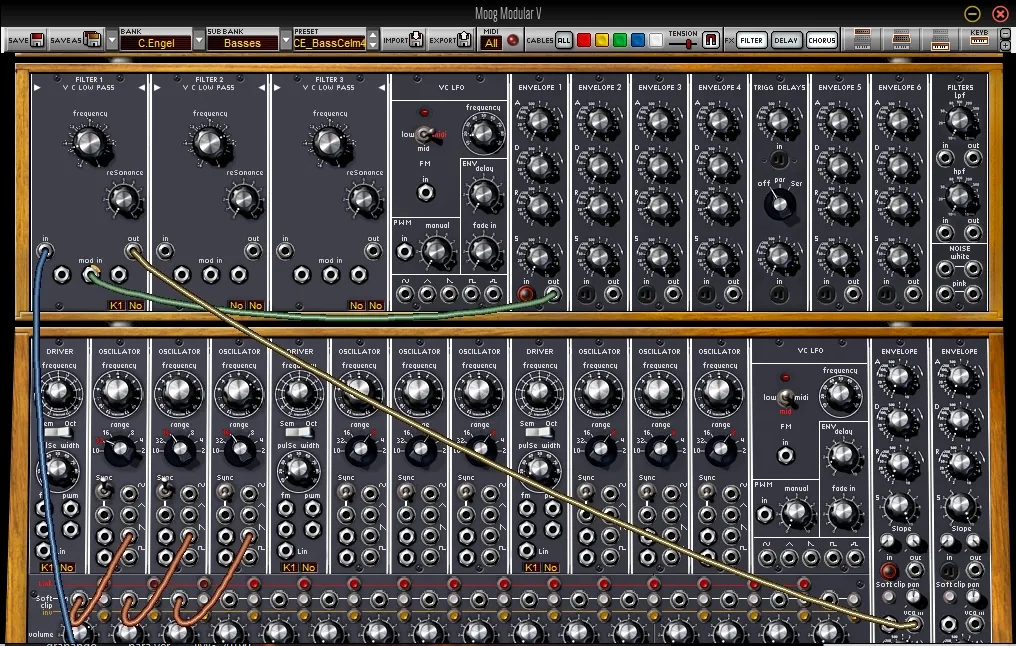
Task: Flip the low/midi switch on lower VC LFO
Action: (x=785, y=397)
